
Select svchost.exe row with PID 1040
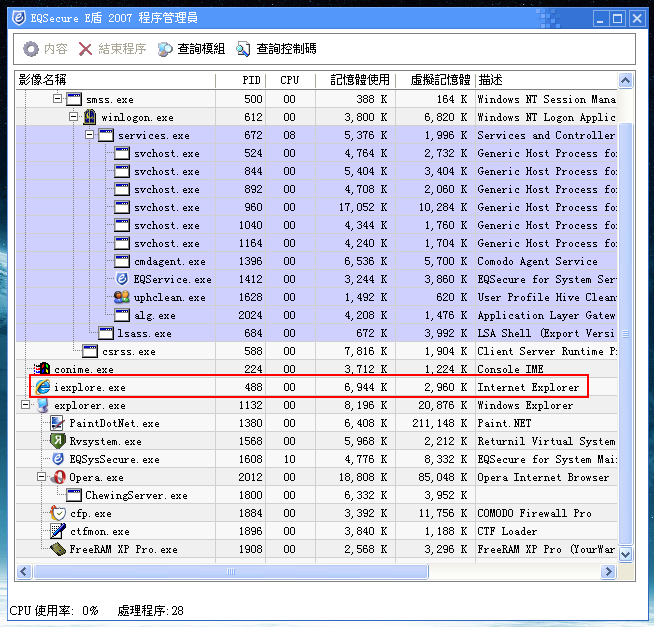point(316,225)
